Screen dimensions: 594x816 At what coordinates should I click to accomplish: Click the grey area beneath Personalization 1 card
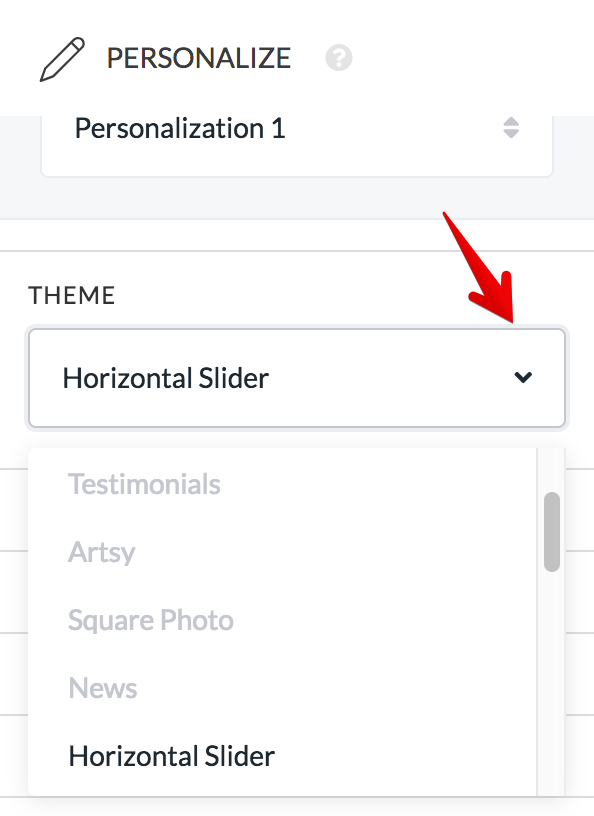tap(297, 199)
